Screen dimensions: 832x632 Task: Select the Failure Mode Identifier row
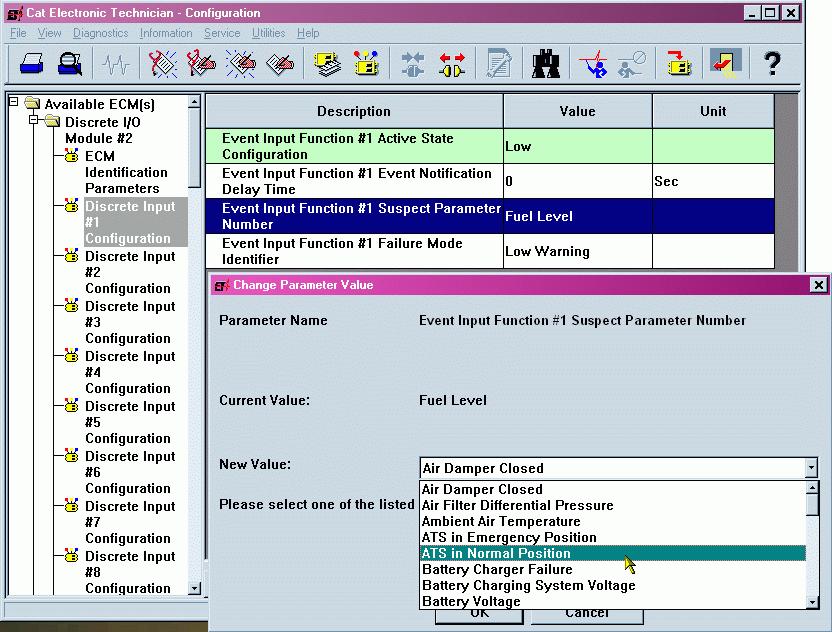click(490, 251)
